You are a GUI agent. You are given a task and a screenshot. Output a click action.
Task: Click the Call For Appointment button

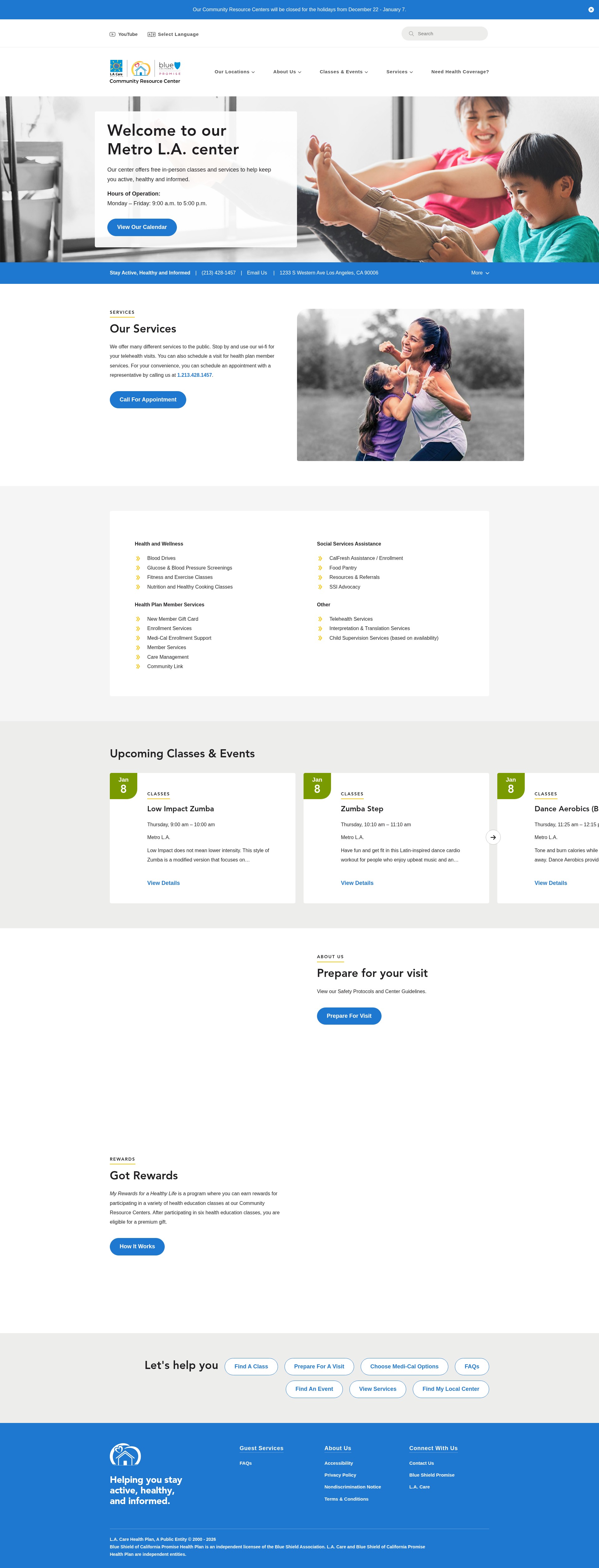click(x=148, y=400)
